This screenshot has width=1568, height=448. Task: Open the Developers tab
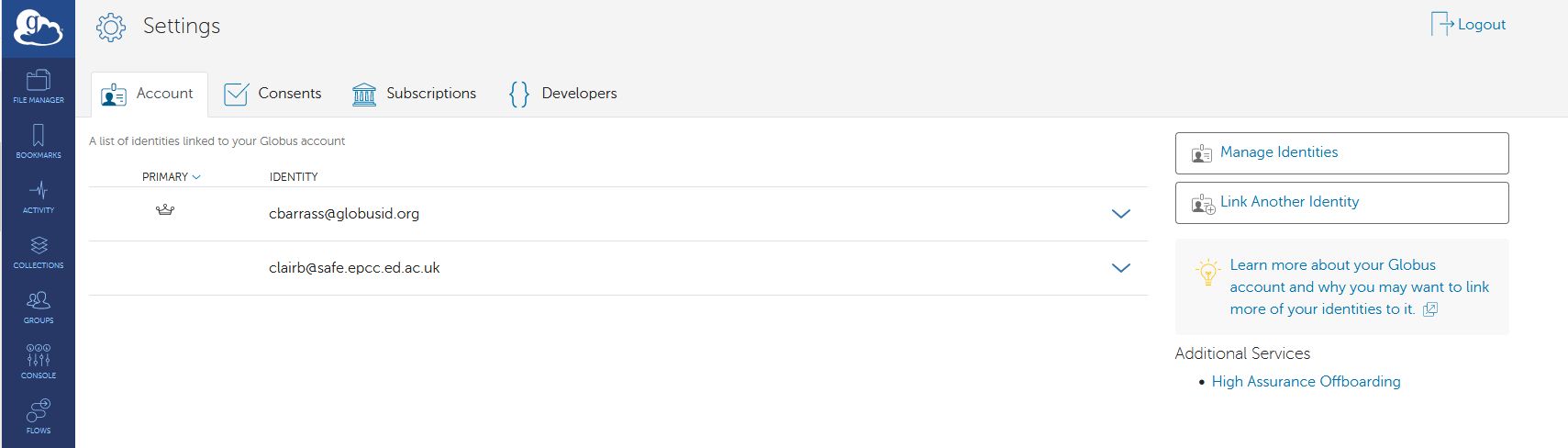tap(562, 94)
